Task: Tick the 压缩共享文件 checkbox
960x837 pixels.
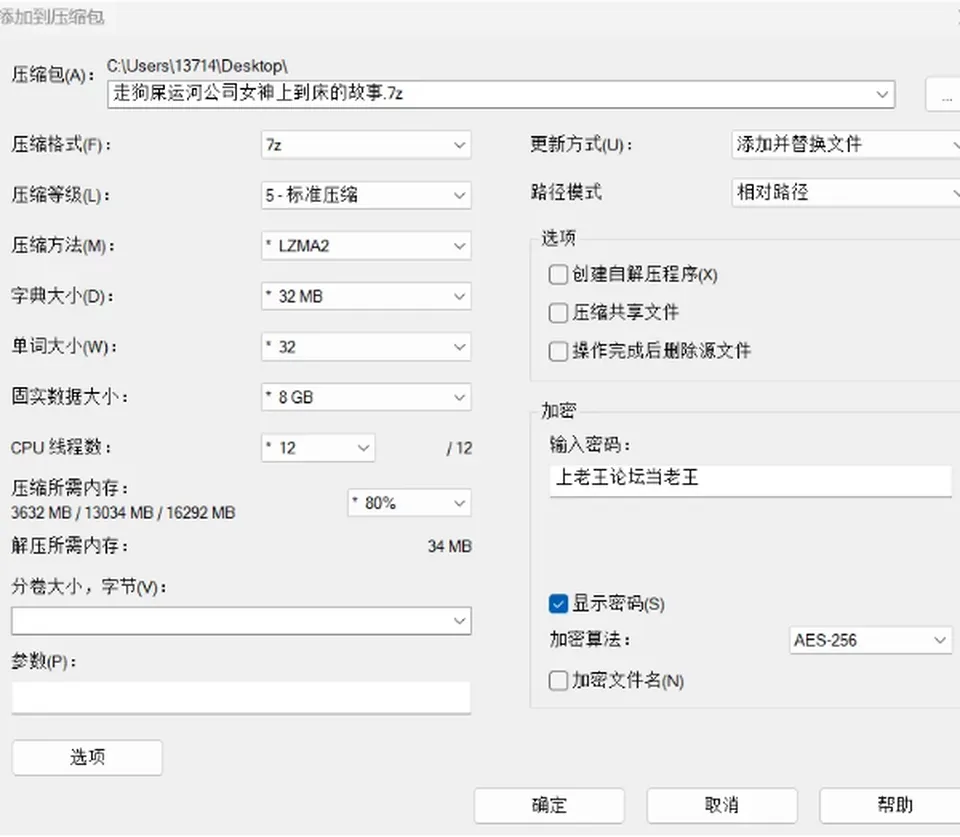Action: (x=558, y=313)
